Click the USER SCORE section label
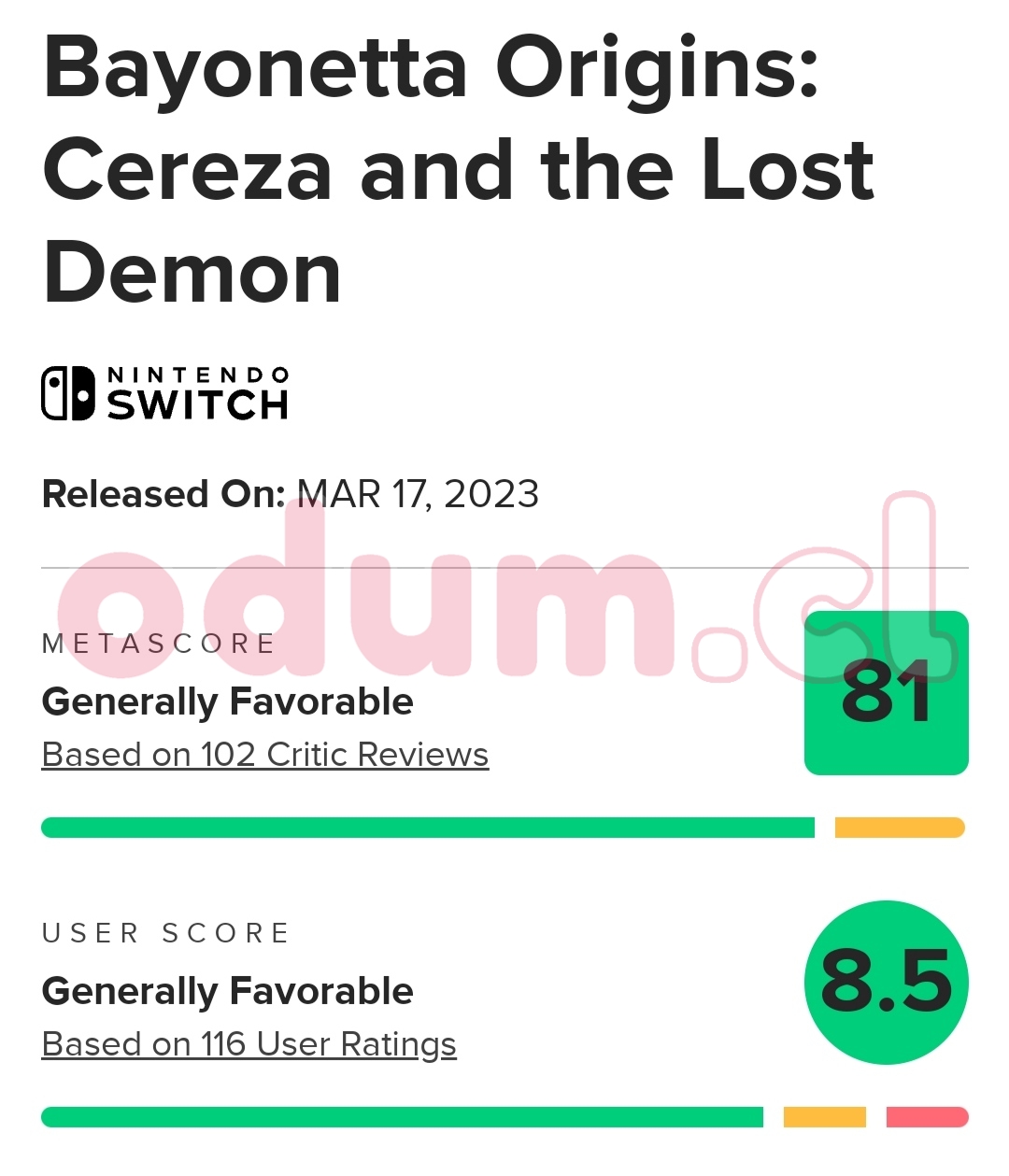Screen dimensions: 1009x1176 [166, 933]
